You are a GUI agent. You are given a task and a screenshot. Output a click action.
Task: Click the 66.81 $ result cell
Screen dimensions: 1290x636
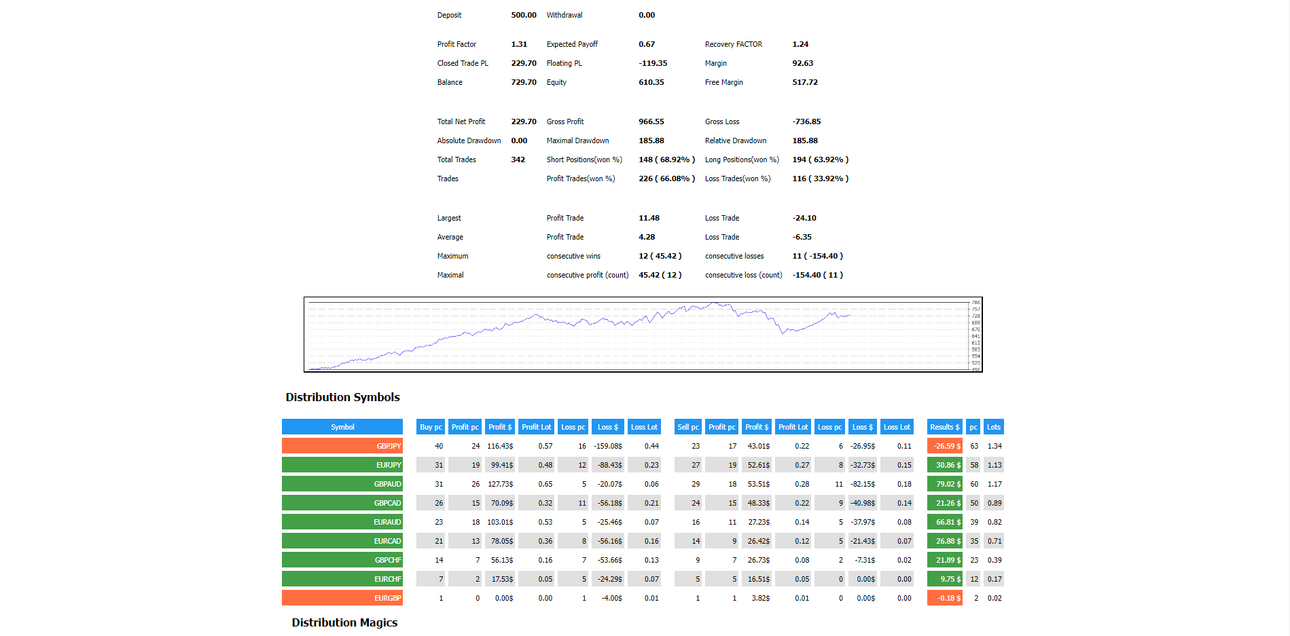[945, 522]
